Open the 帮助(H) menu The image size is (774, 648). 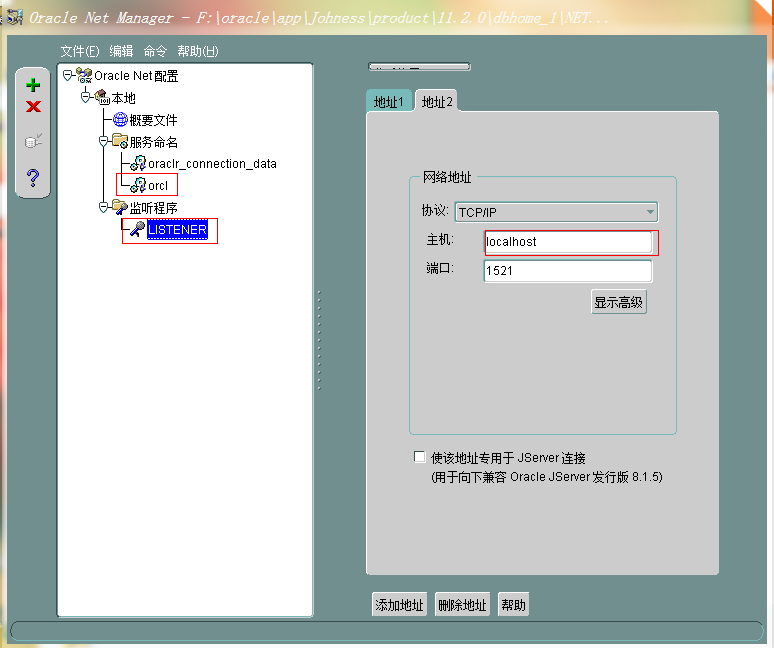point(197,51)
